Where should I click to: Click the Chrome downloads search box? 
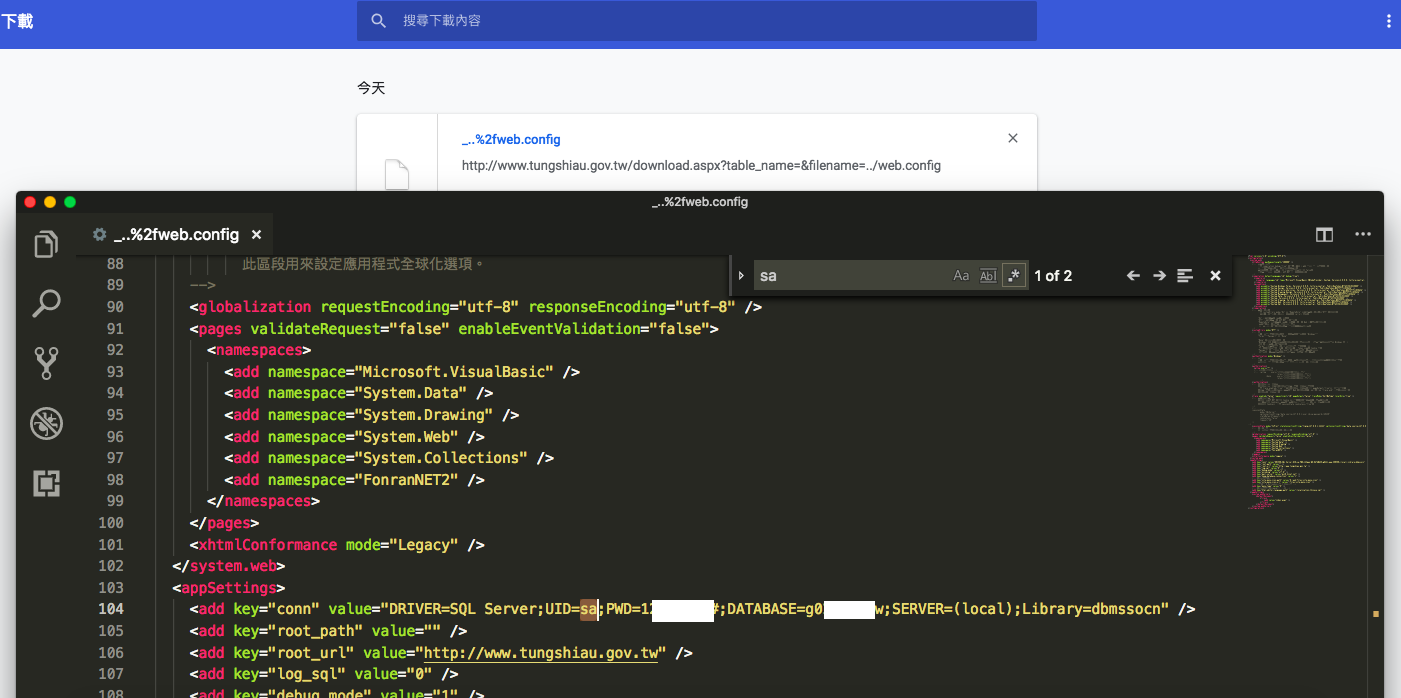coord(697,21)
